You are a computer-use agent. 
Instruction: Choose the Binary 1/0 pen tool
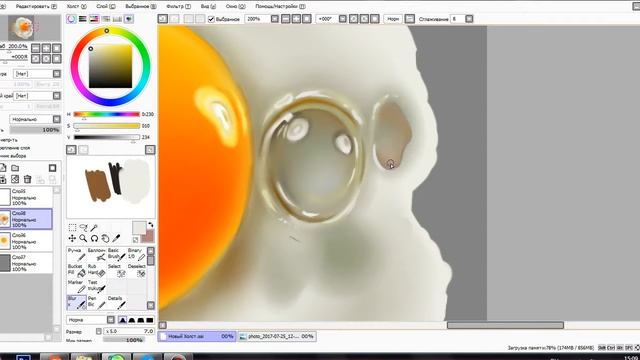[x=136, y=254]
